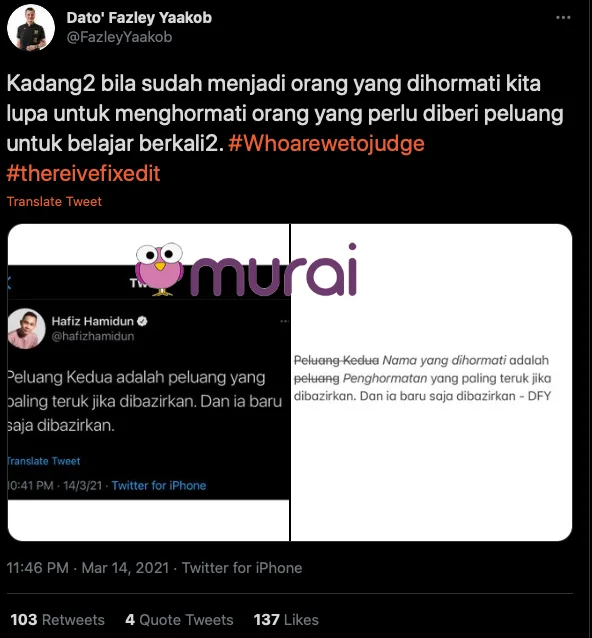View the 103 Retweets list
Screen dimensions: 592x638
(57, 620)
